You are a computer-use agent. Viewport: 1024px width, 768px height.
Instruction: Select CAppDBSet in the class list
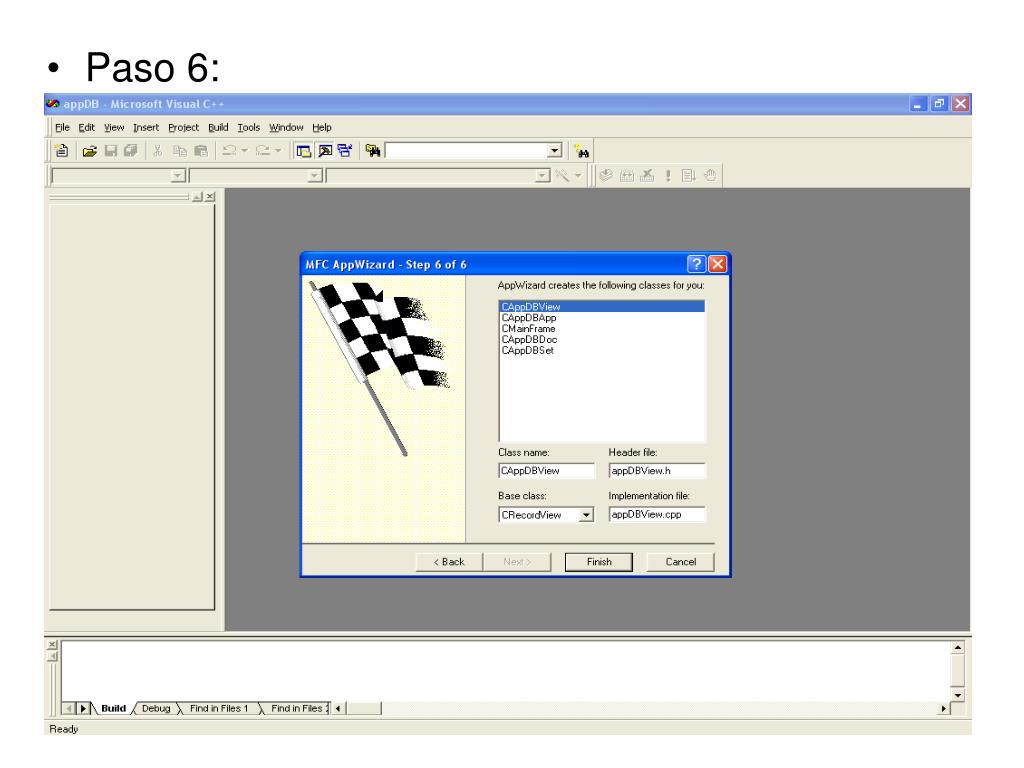602,351
